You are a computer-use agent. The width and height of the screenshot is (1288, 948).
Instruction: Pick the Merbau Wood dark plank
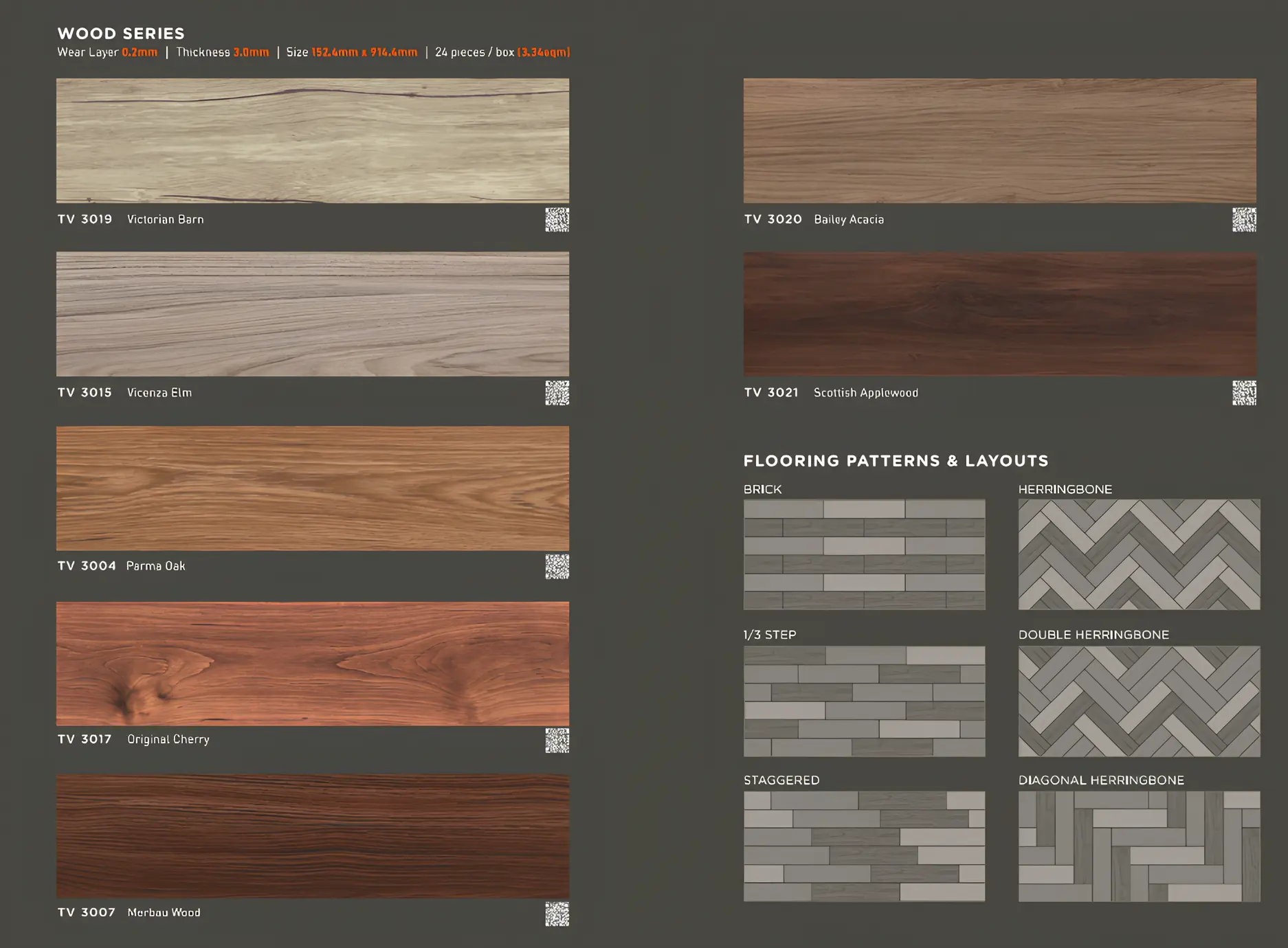click(x=313, y=836)
